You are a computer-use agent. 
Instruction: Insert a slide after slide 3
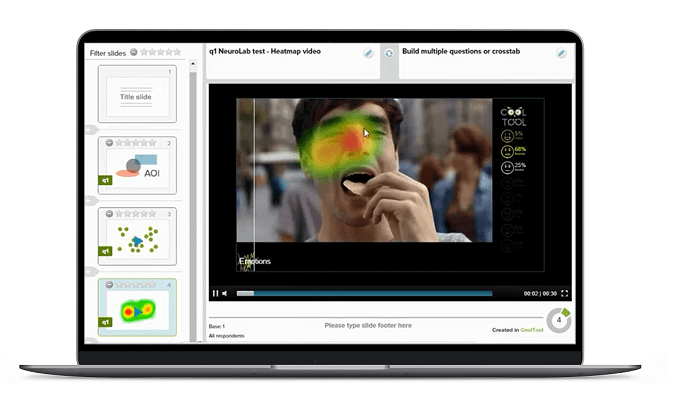tap(91, 271)
